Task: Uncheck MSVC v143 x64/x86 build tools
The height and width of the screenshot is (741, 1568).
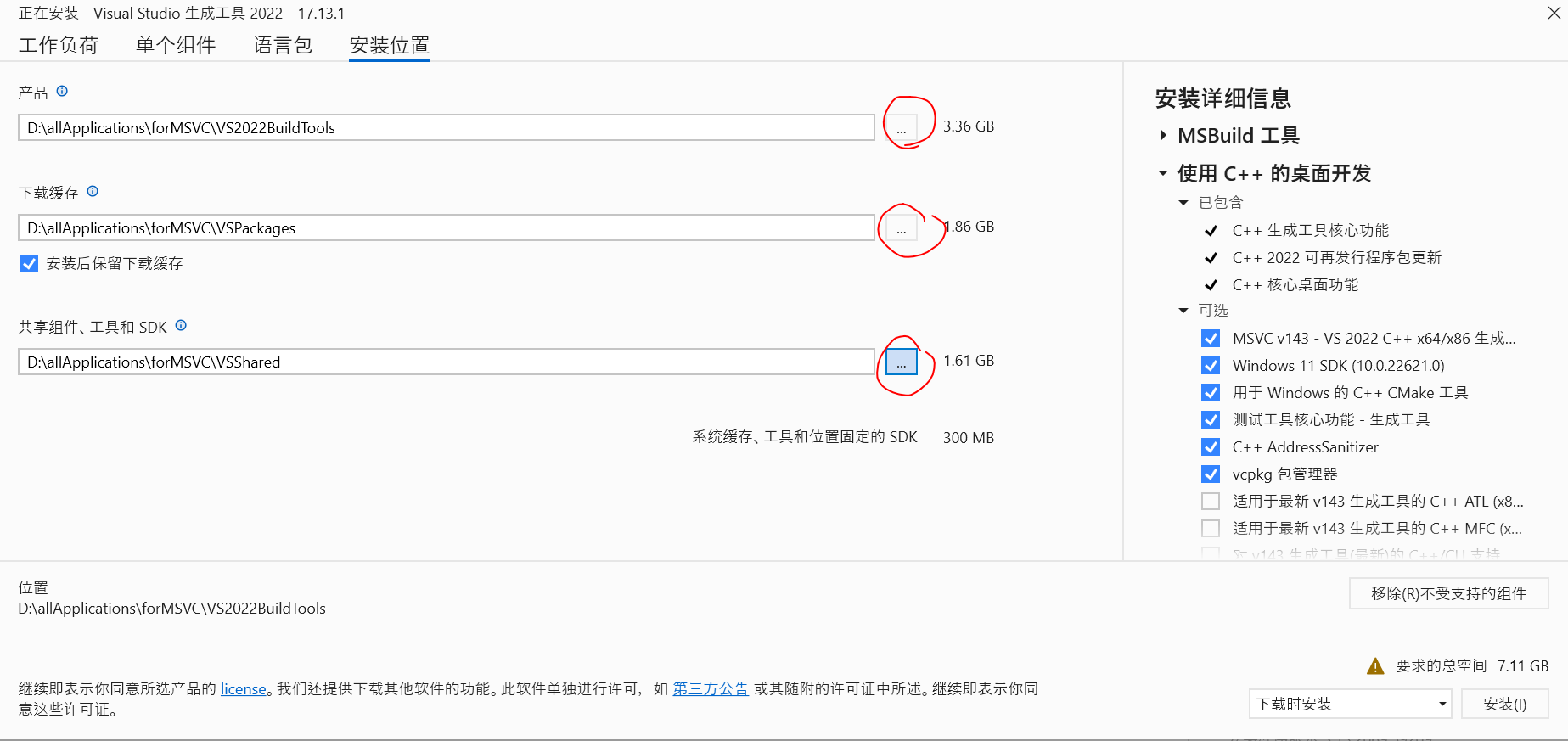Action: click(x=1211, y=338)
